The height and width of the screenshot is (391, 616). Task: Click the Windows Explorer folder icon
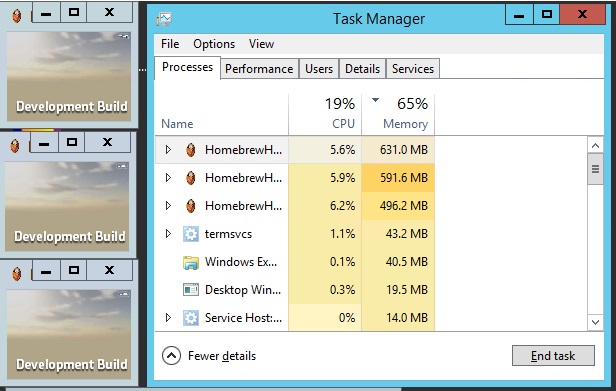(191, 262)
